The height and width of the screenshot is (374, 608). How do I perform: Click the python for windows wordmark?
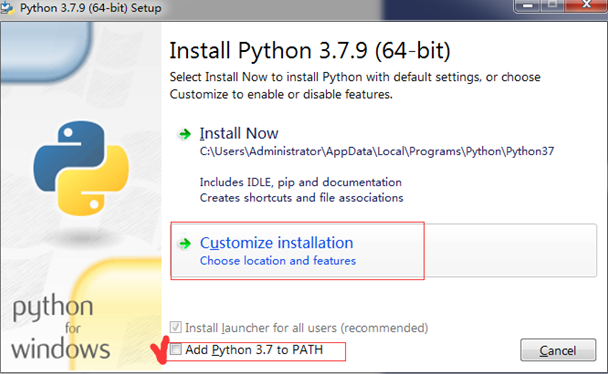tap(60, 327)
